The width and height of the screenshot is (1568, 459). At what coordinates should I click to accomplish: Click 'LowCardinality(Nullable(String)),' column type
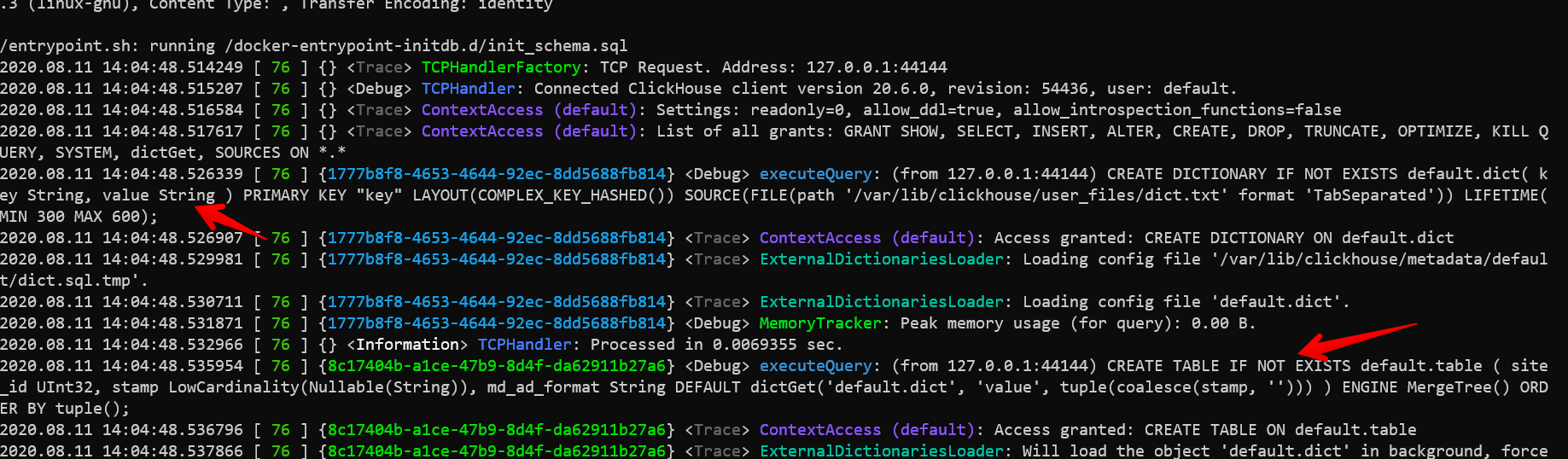(323, 387)
